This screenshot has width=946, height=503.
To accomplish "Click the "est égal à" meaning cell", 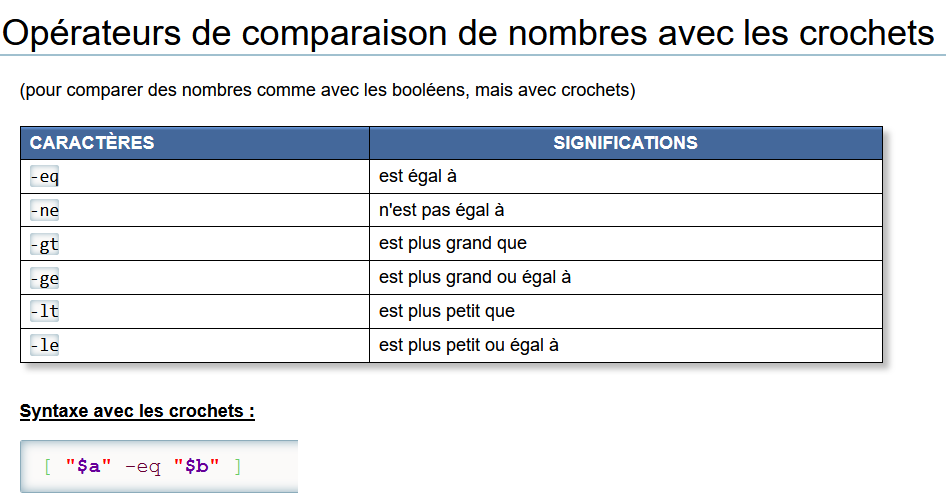I will click(418, 177).
